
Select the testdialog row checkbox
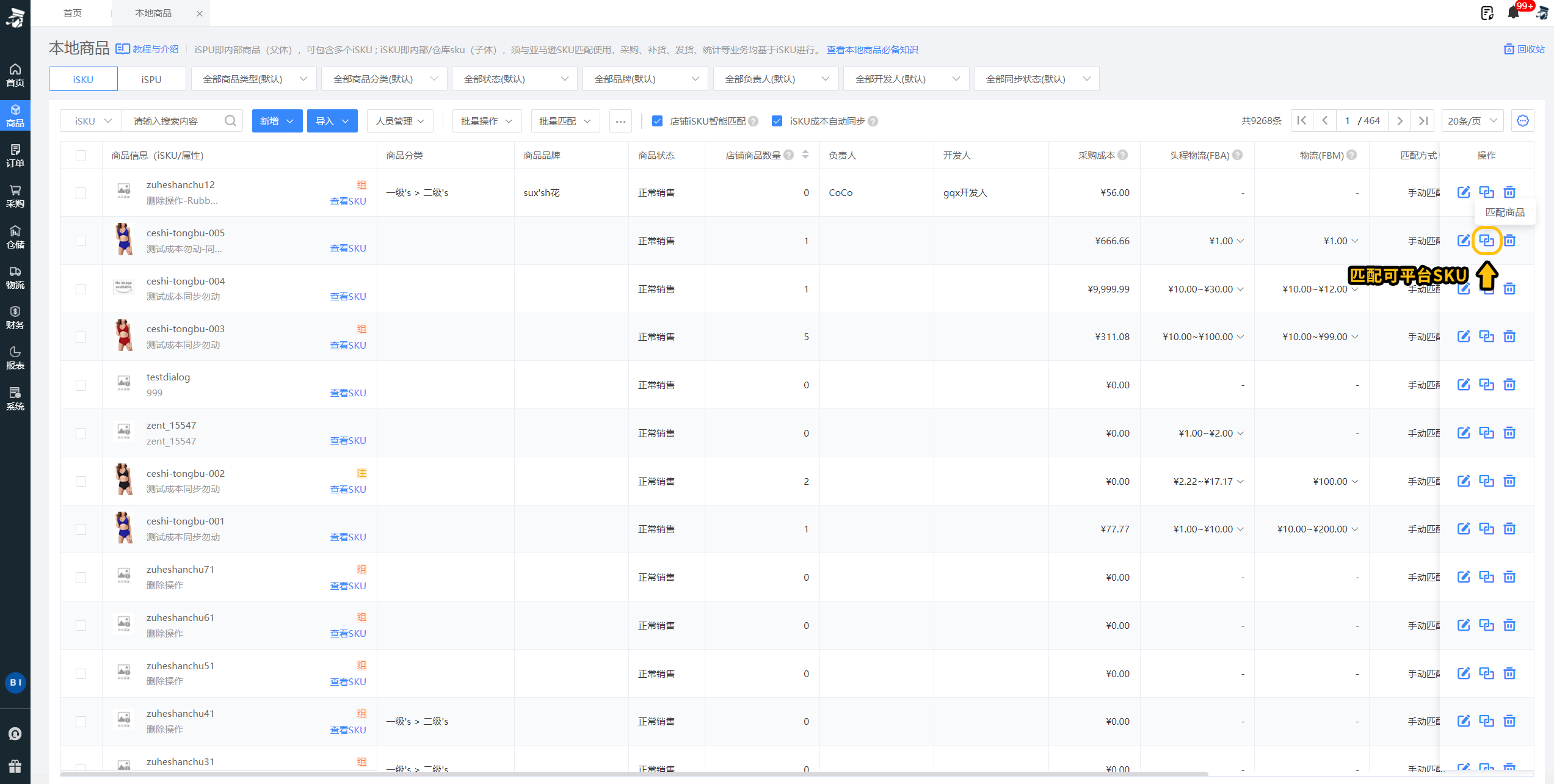click(81, 385)
